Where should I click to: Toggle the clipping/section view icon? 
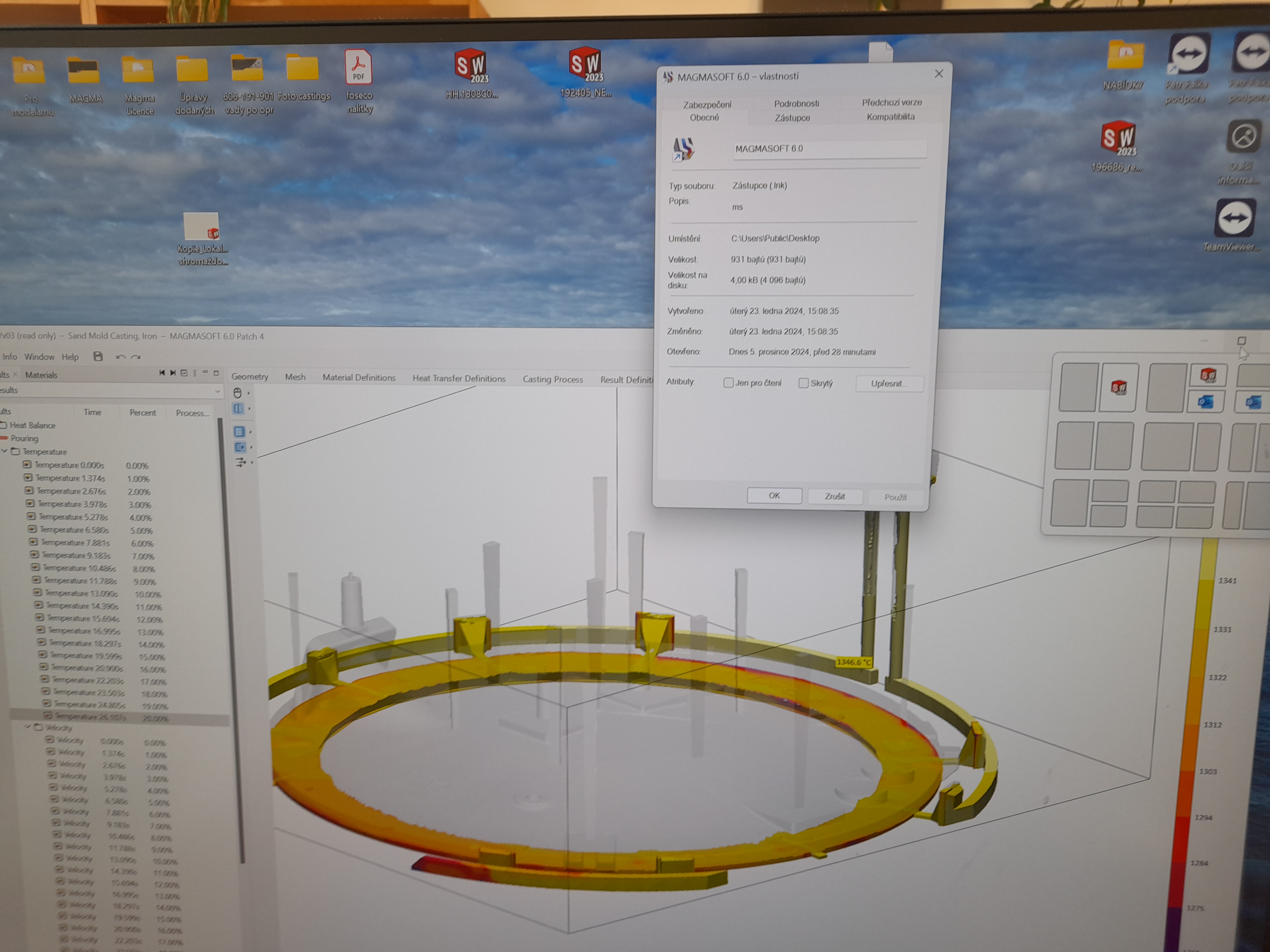coord(238,409)
